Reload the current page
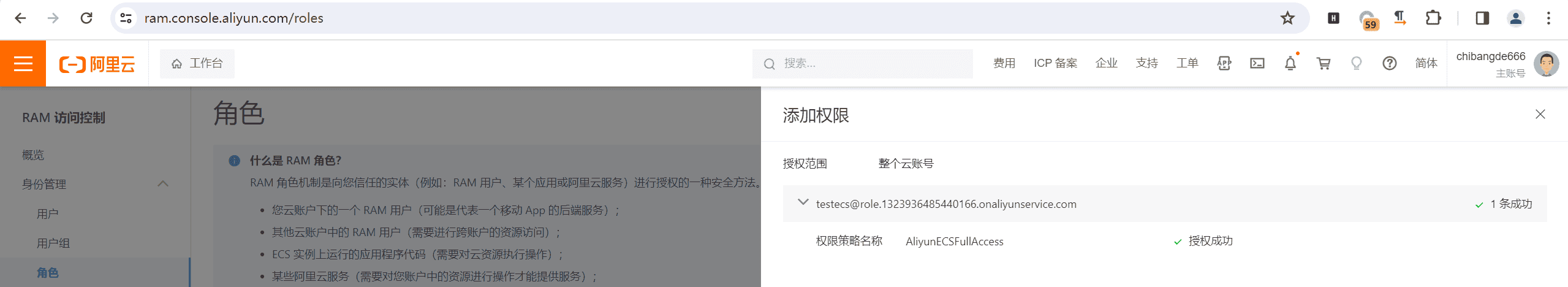 point(86,18)
